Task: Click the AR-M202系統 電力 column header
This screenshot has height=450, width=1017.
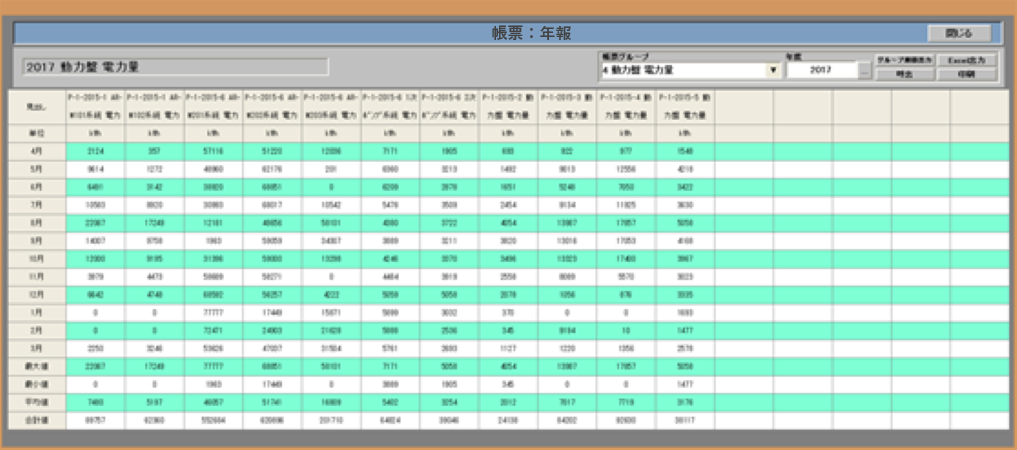Action: click(x=272, y=107)
